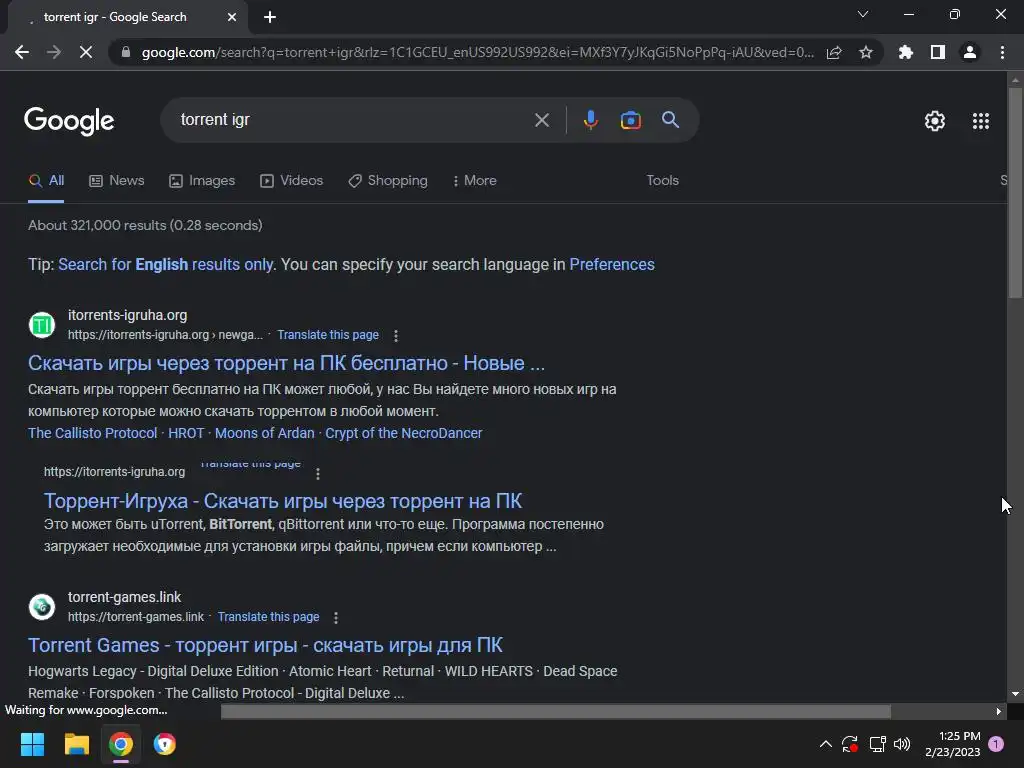Open File Explorer from taskbar
This screenshot has width=1024, height=768.
76,744
